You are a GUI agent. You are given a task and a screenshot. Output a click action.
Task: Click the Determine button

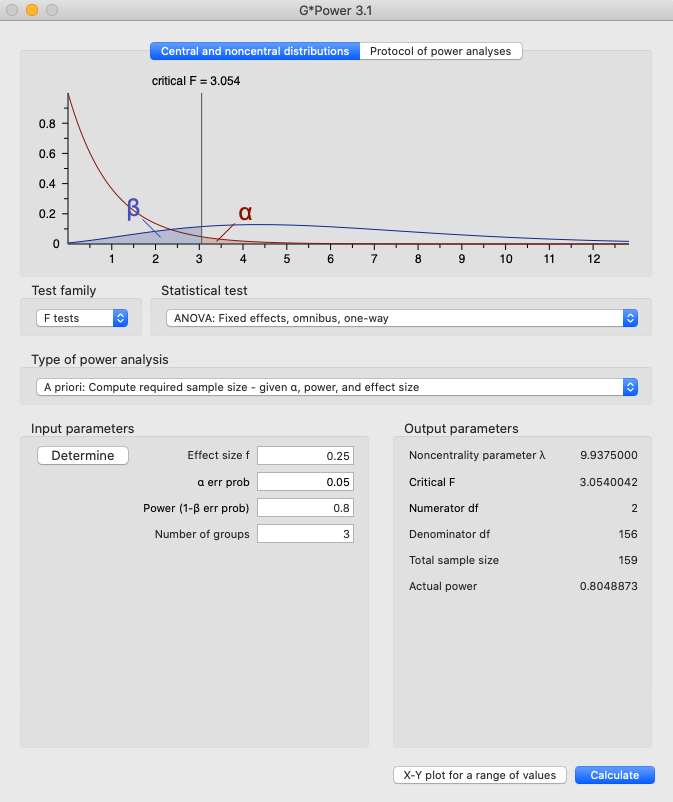click(83, 455)
